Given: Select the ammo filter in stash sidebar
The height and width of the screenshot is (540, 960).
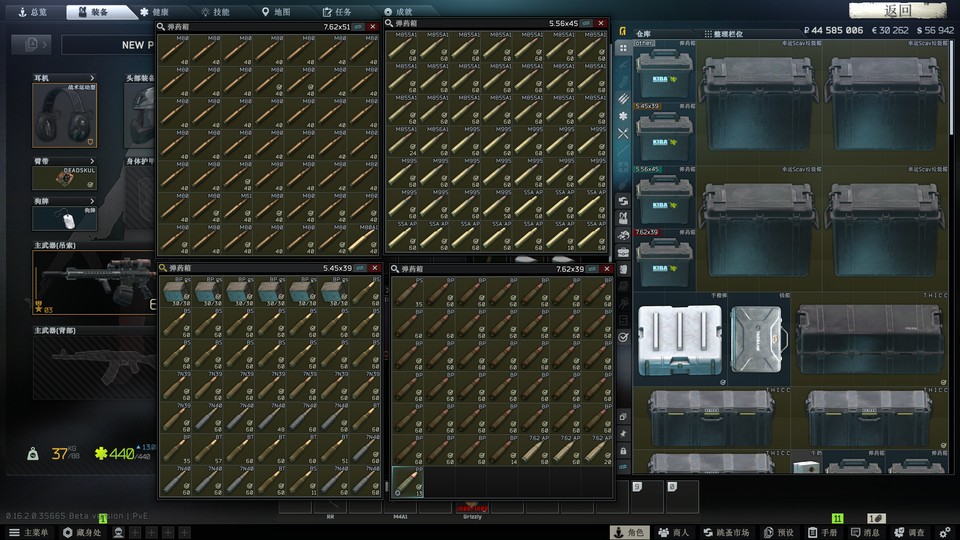Looking at the screenshot, I should coord(623,99).
